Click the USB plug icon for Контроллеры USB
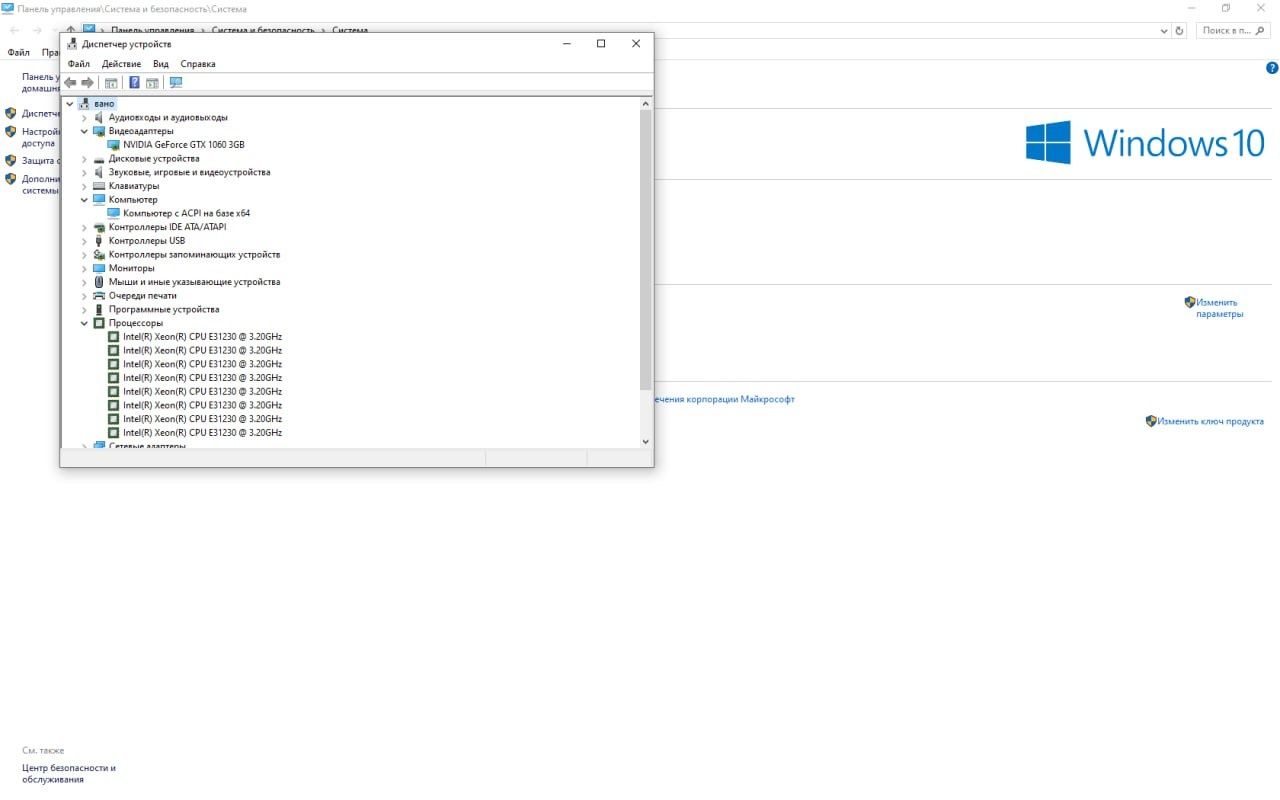 (99, 241)
